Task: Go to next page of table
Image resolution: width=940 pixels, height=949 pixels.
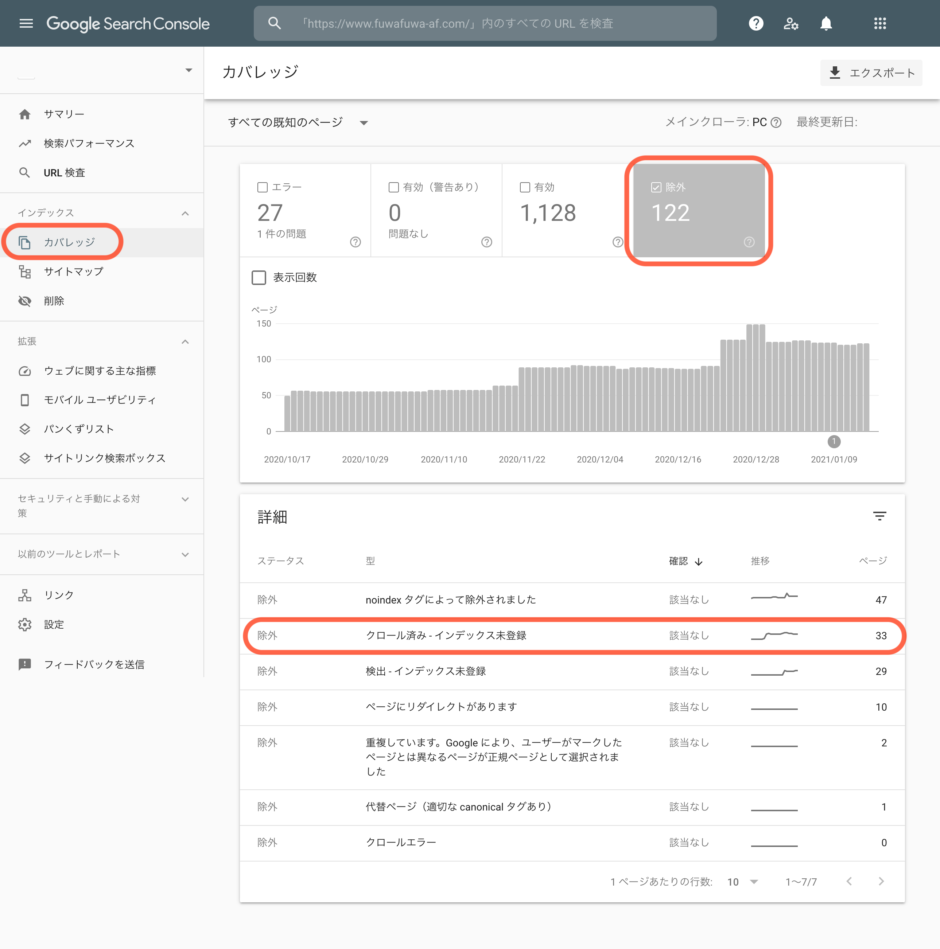Action: click(881, 882)
